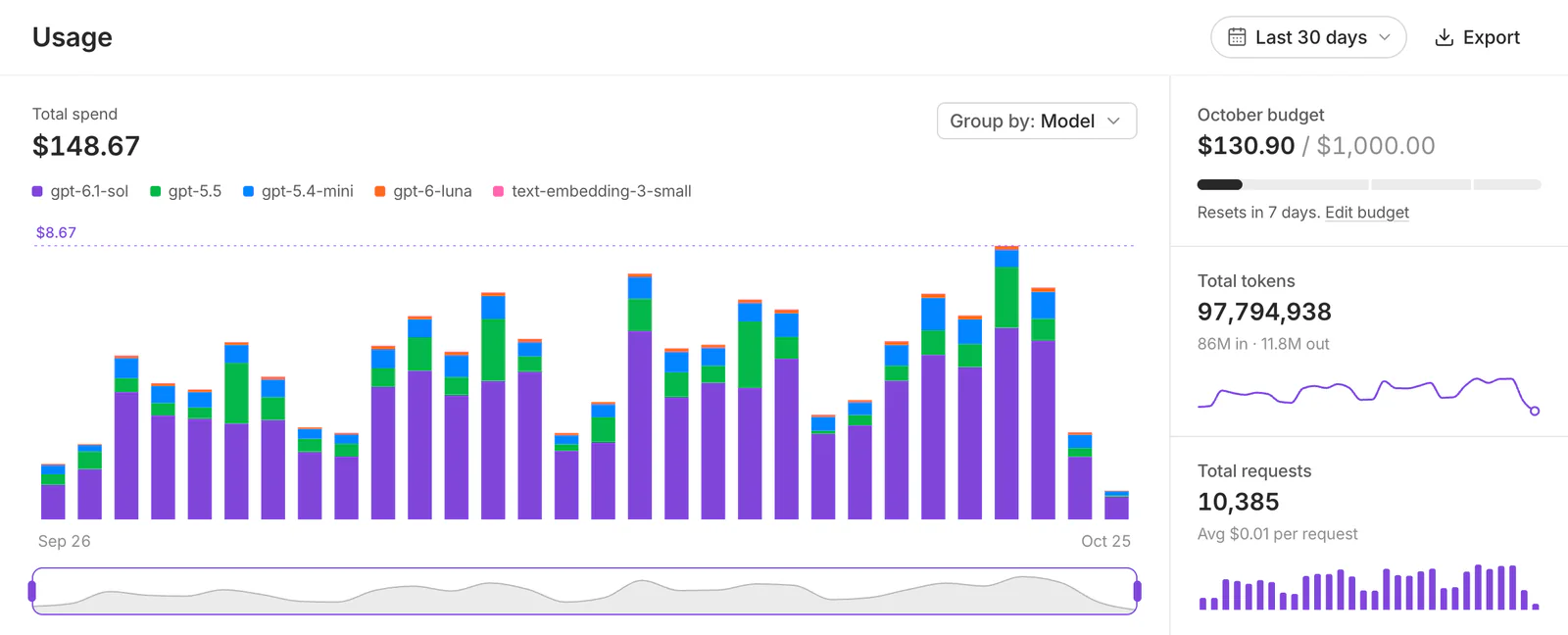Click the gpt-5.5 legend label

[195, 191]
